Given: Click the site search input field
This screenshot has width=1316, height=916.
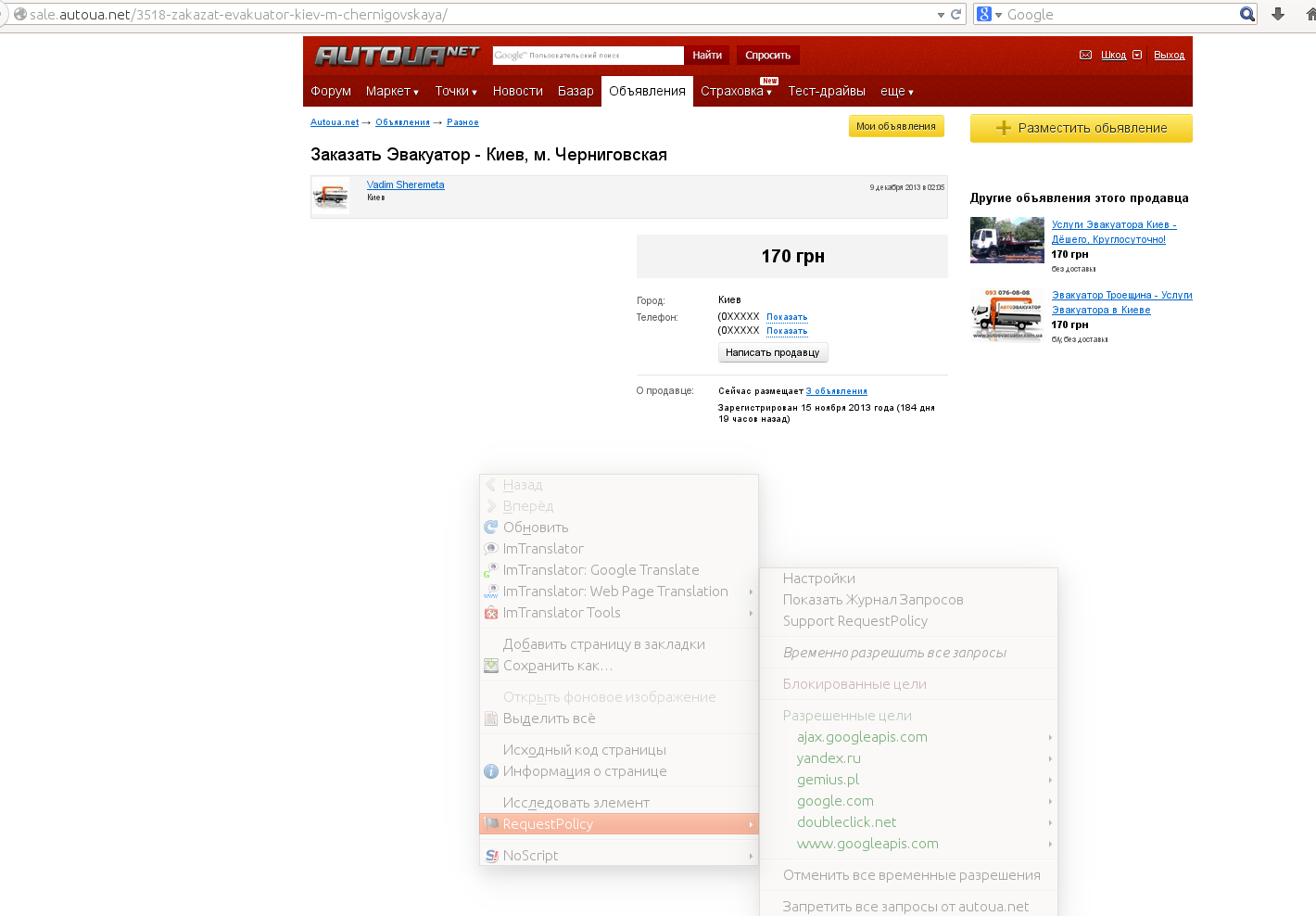Looking at the screenshot, I should pyautogui.click(x=588, y=56).
